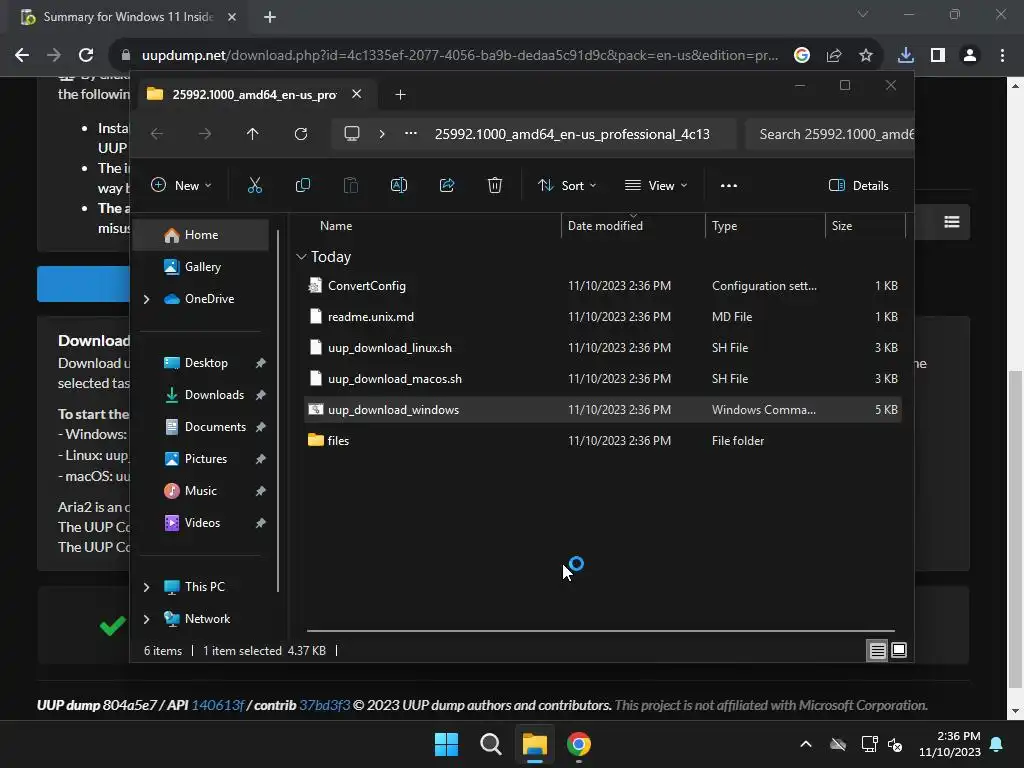Open the See more ellipsis in Explorer toolbar
The width and height of the screenshot is (1024, 768).
[x=729, y=185]
